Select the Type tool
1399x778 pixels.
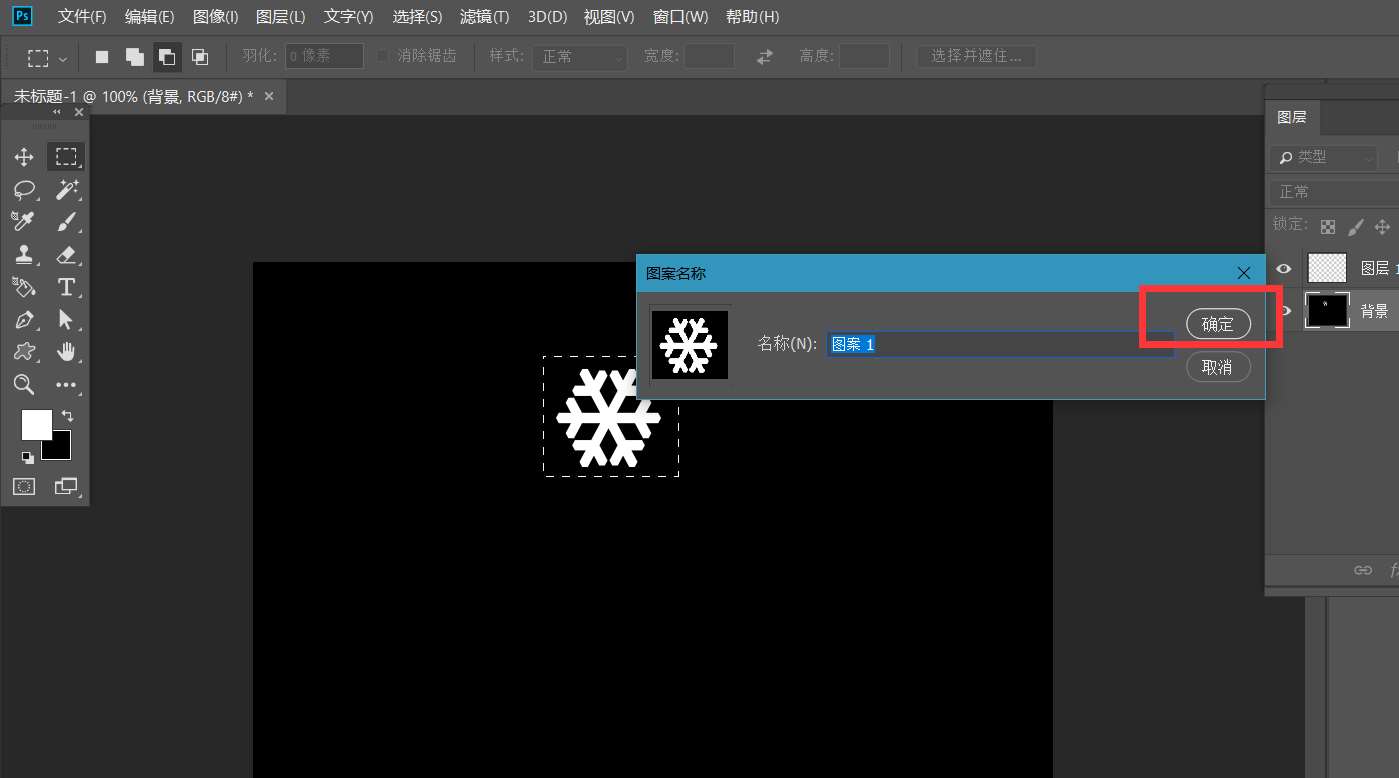tap(66, 287)
